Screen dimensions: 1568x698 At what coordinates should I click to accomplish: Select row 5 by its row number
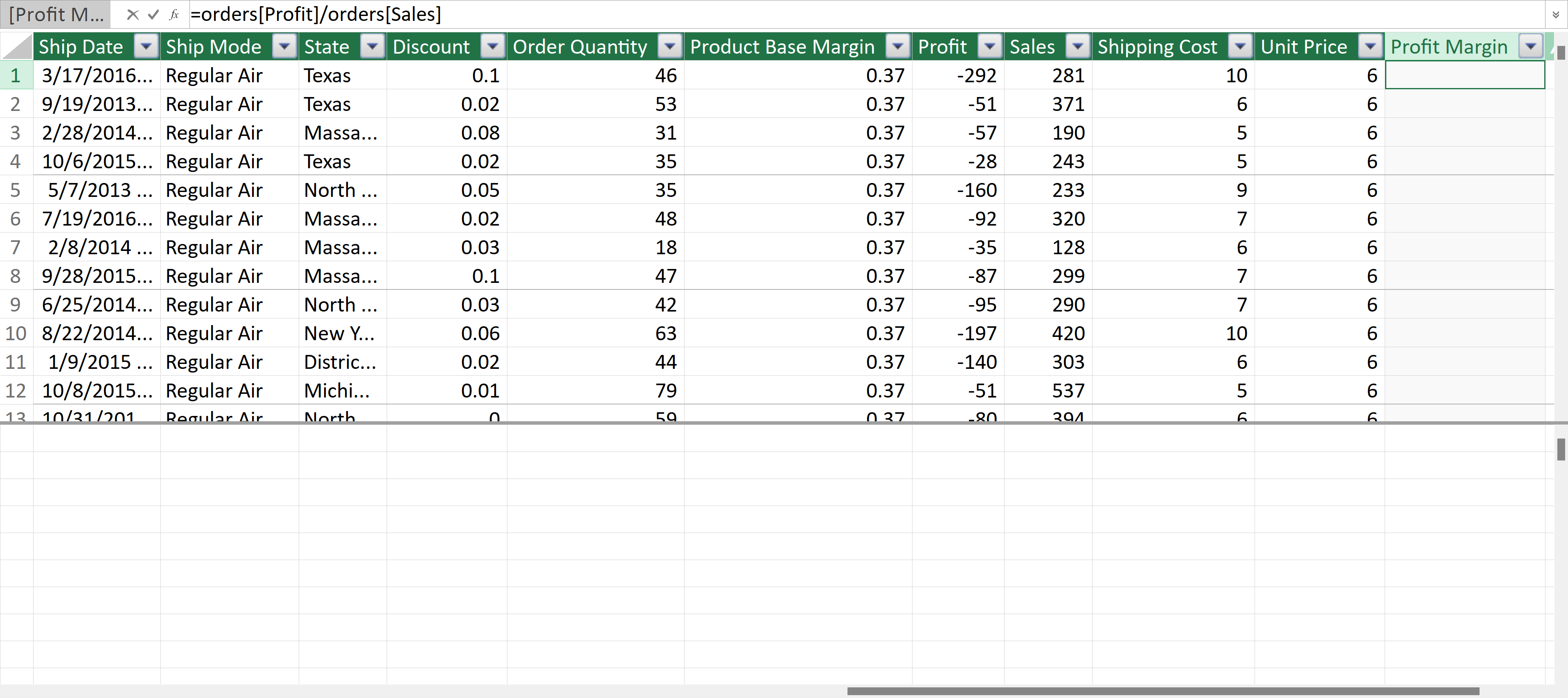tap(16, 190)
